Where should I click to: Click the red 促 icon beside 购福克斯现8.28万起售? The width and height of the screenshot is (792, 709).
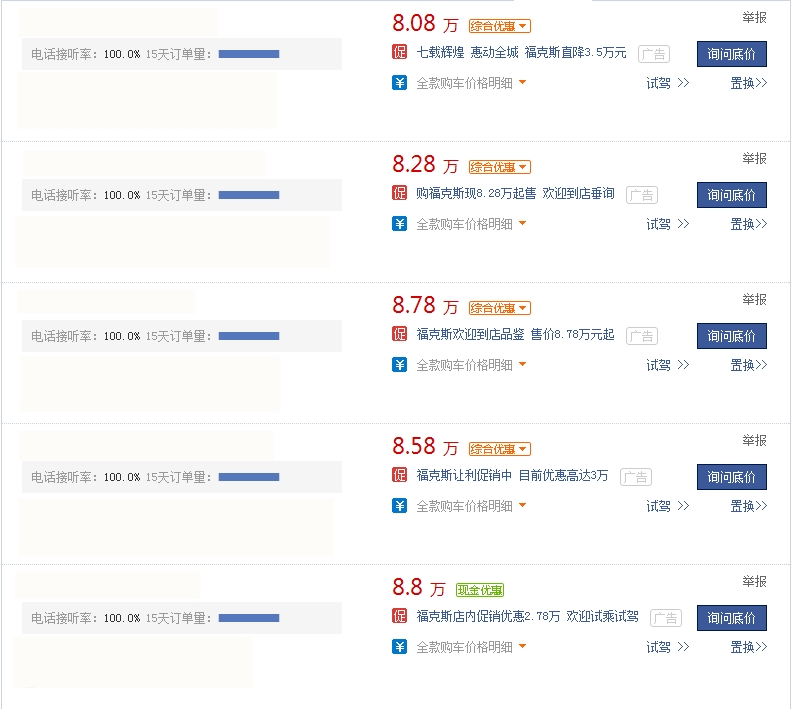400,194
